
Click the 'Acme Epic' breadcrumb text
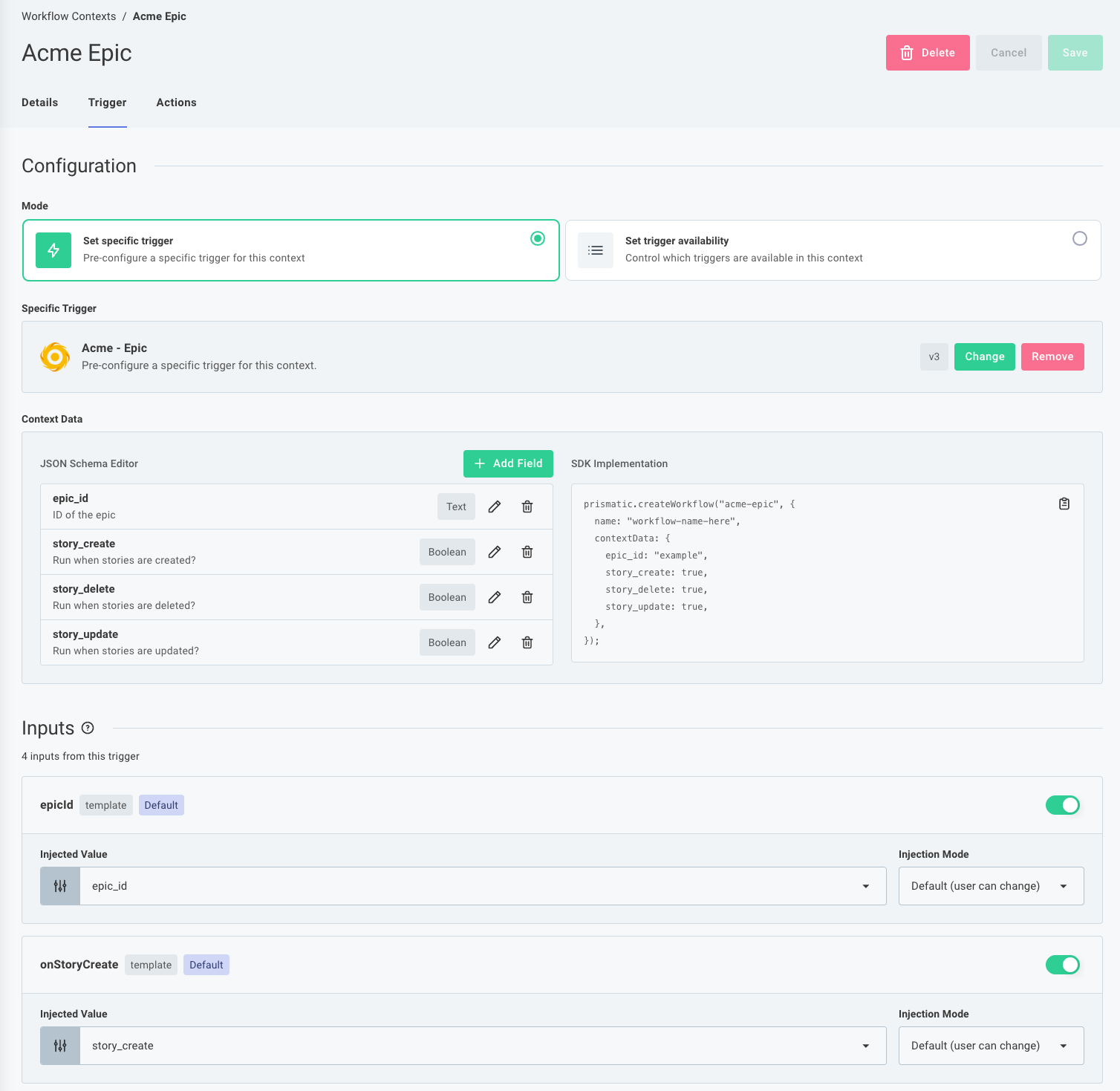pyautogui.click(x=160, y=16)
